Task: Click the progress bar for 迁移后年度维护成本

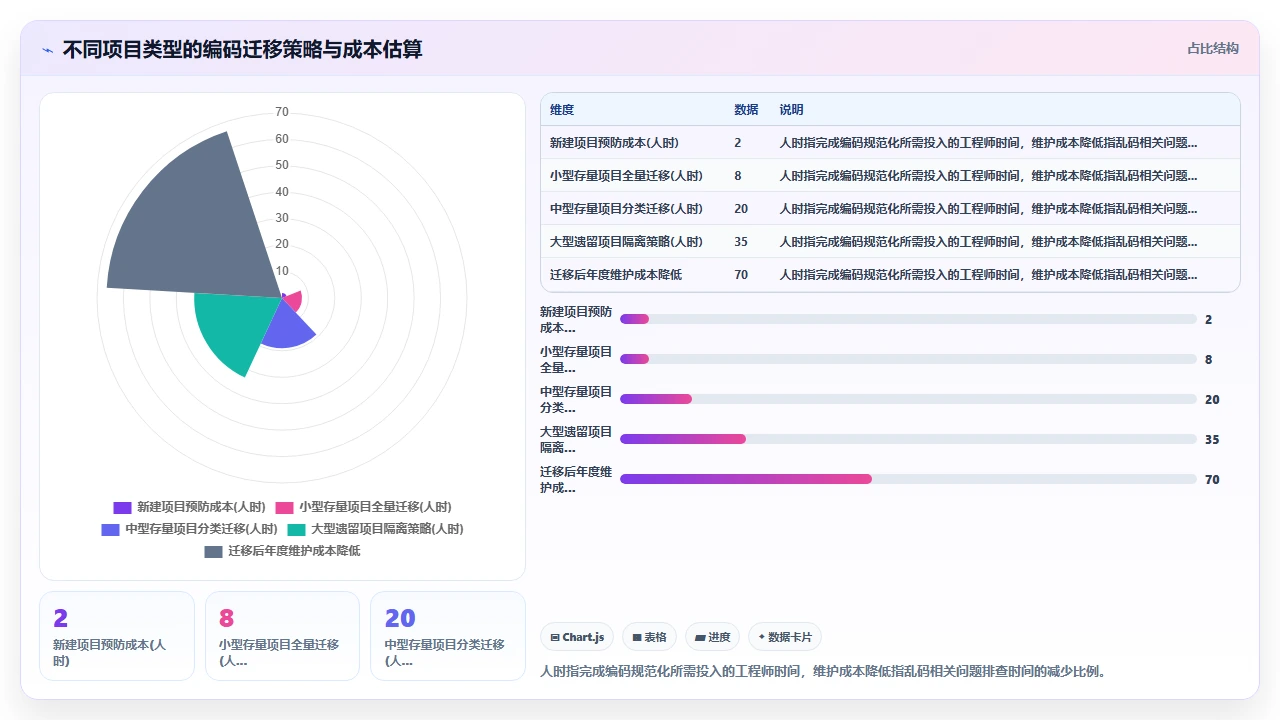Action: tap(908, 479)
